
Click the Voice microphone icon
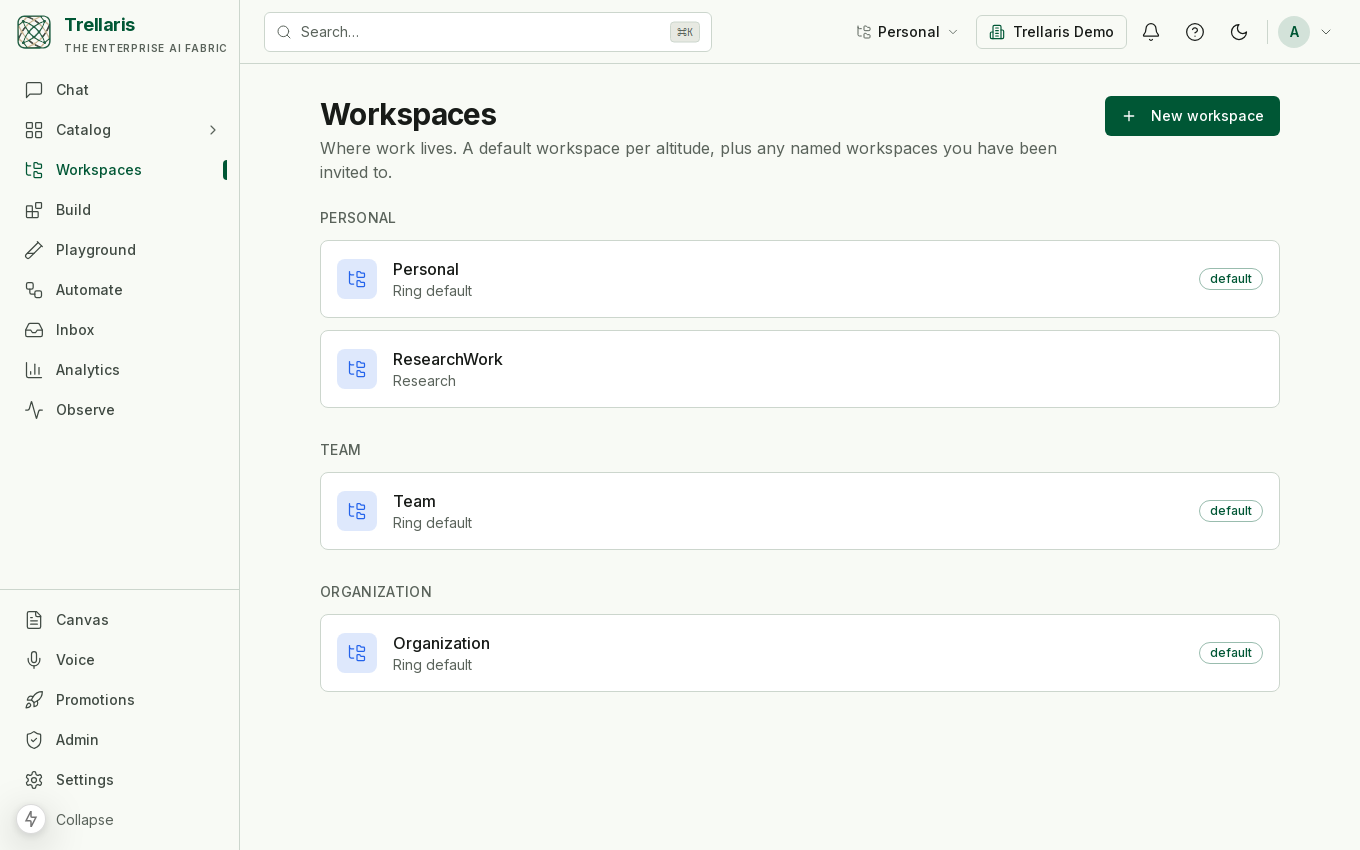click(x=34, y=660)
